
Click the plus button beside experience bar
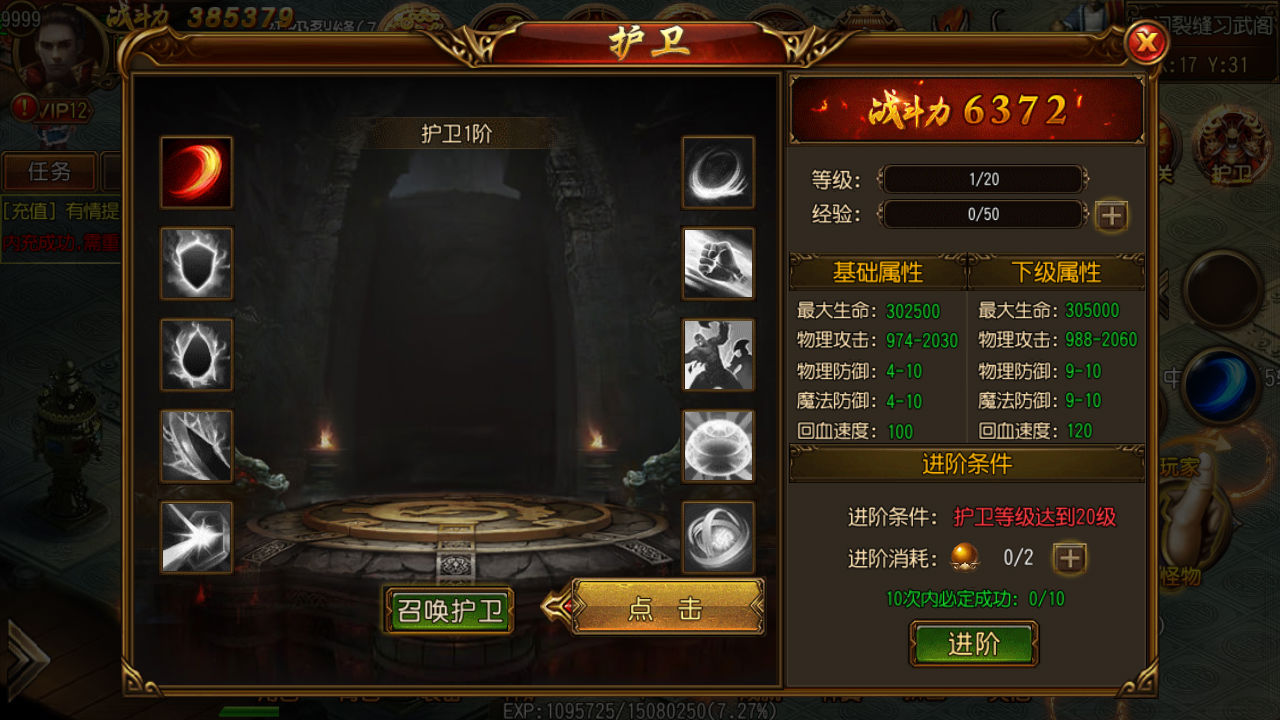pyautogui.click(x=1111, y=215)
